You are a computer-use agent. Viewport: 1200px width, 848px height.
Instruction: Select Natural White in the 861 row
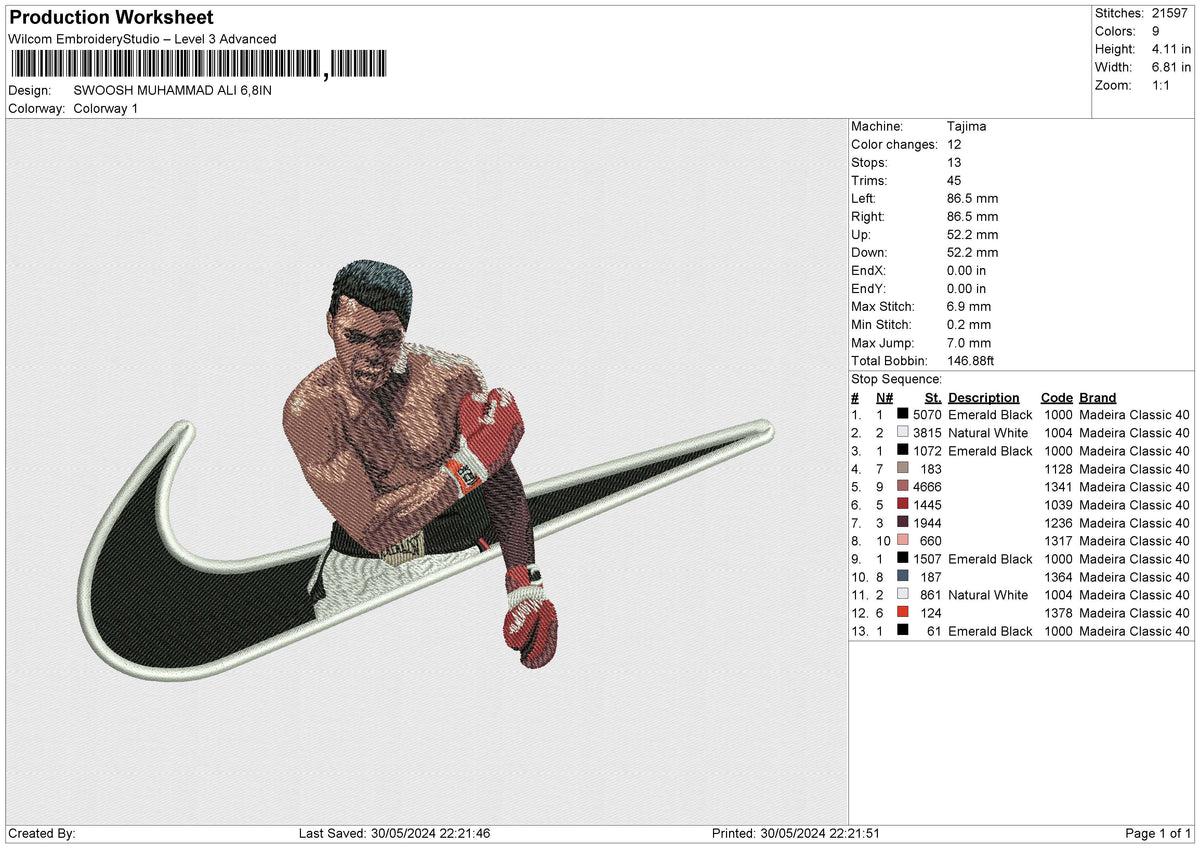pyautogui.click(x=988, y=595)
